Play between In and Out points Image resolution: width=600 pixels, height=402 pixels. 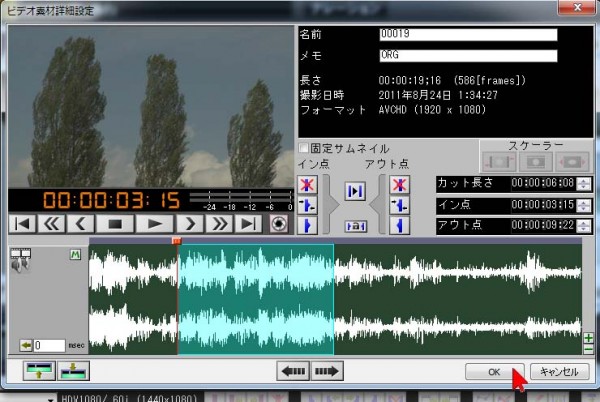tap(353, 190)
